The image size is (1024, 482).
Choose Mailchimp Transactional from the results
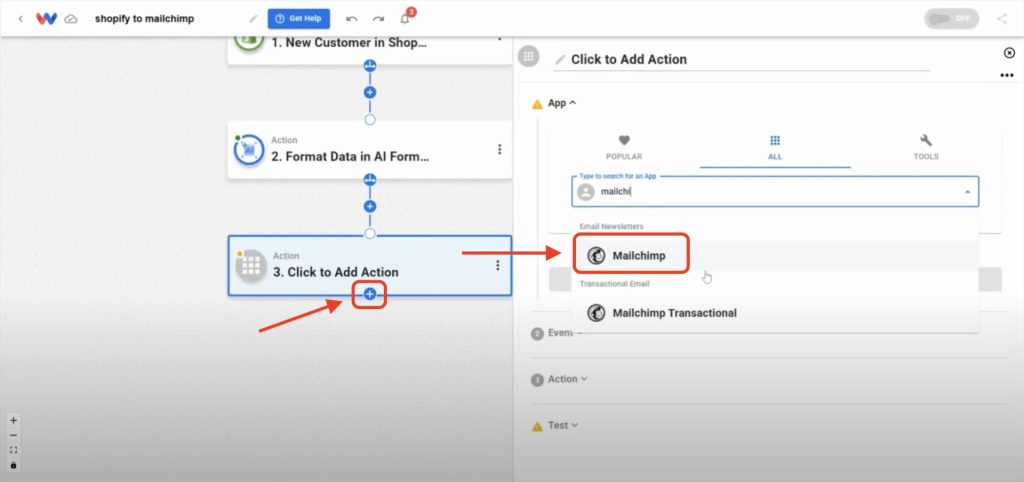pos(775,313)
